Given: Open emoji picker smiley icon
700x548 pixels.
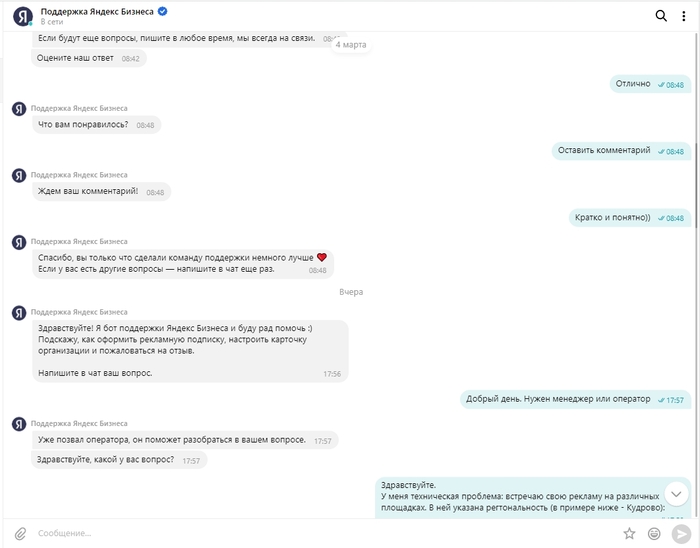Looking at the screenshot, I should point(654,533).
